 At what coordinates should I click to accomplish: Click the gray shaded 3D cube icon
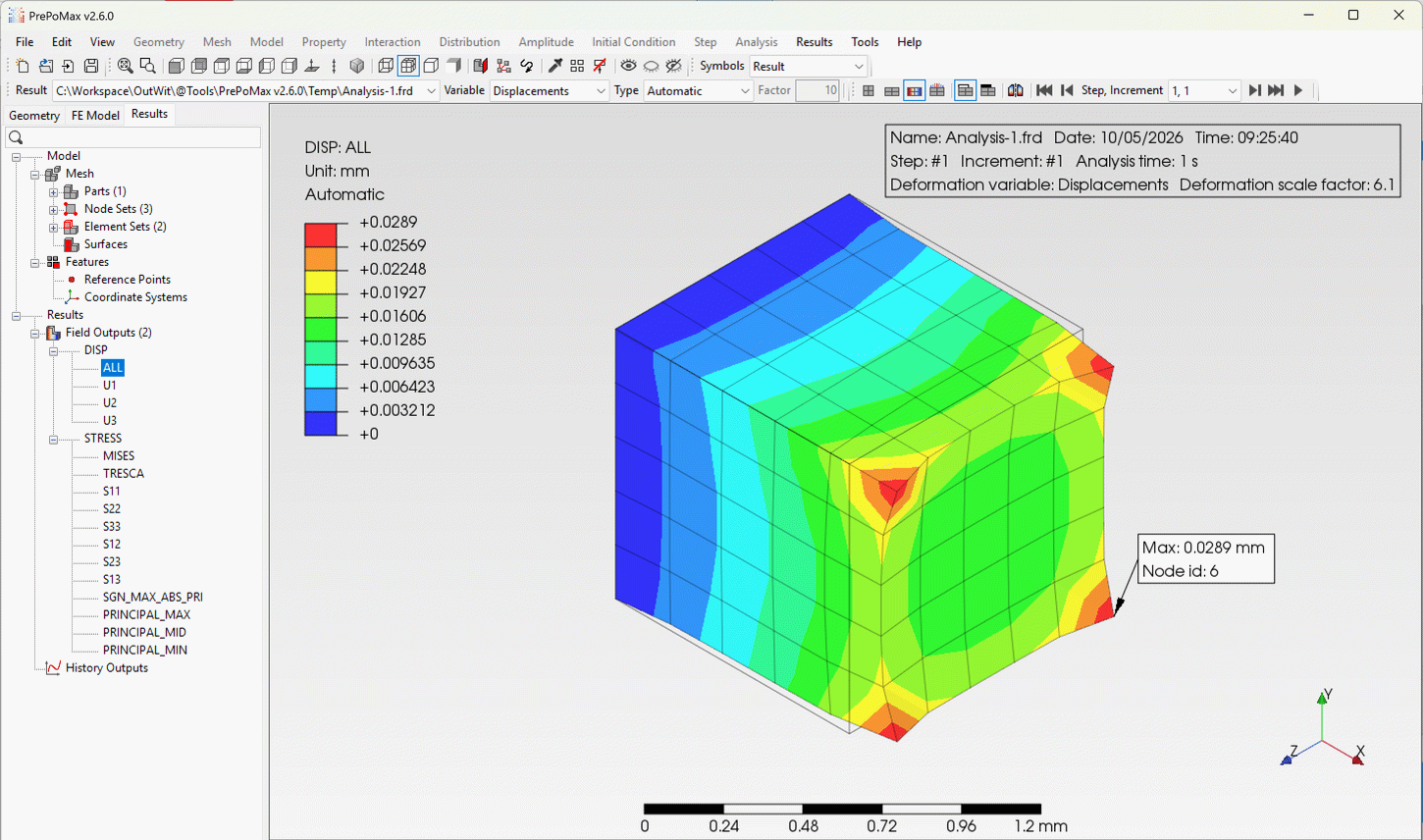[x=357, y=66]
